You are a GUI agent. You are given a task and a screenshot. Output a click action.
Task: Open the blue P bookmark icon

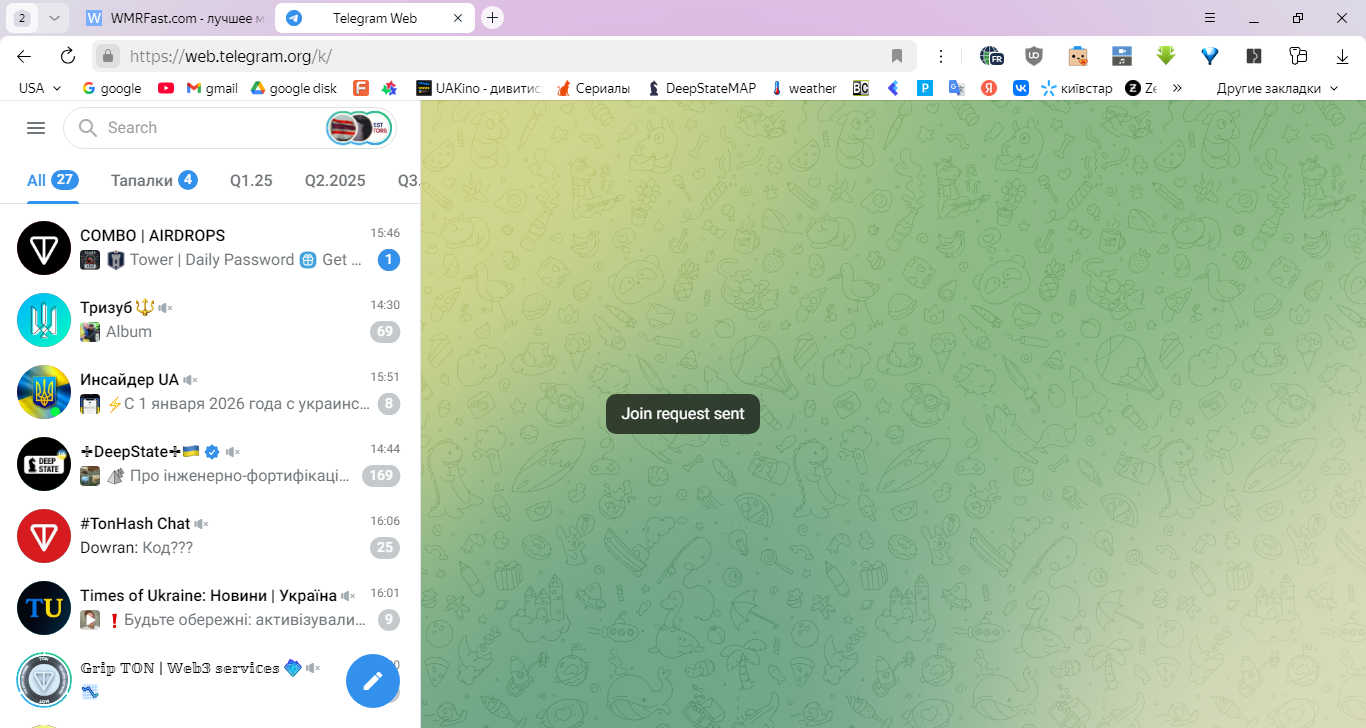click(925, 88)
